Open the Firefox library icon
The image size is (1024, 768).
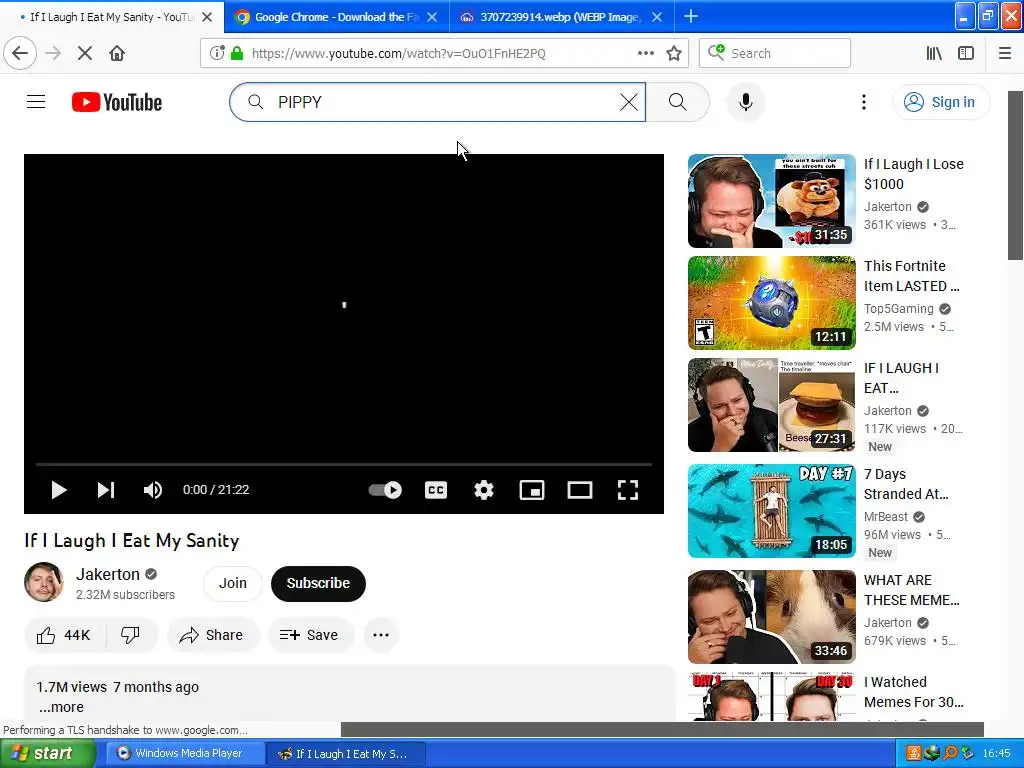(x=934, y=53)
